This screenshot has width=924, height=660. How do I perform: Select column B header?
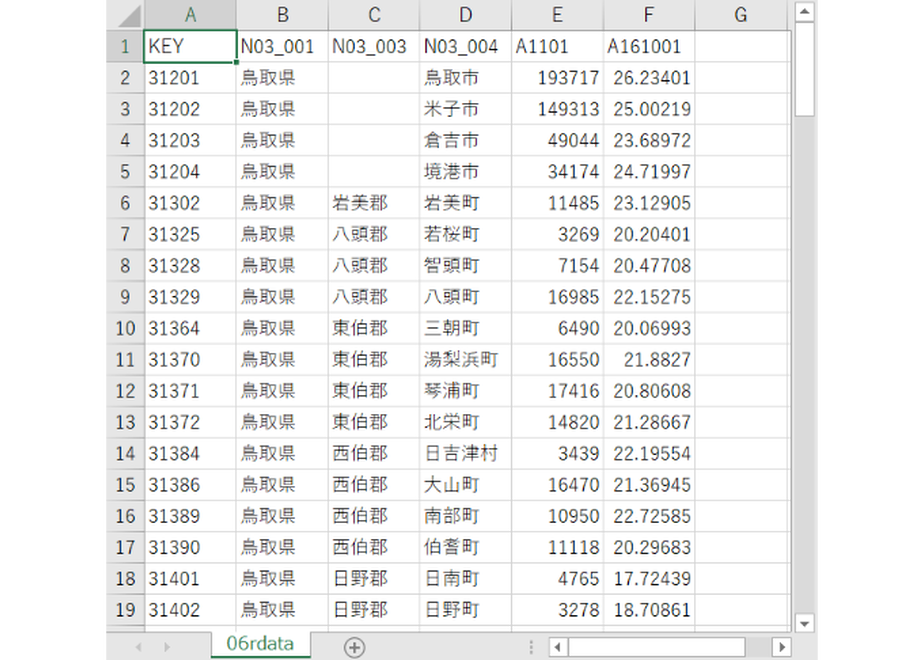[x=282, y=15]
